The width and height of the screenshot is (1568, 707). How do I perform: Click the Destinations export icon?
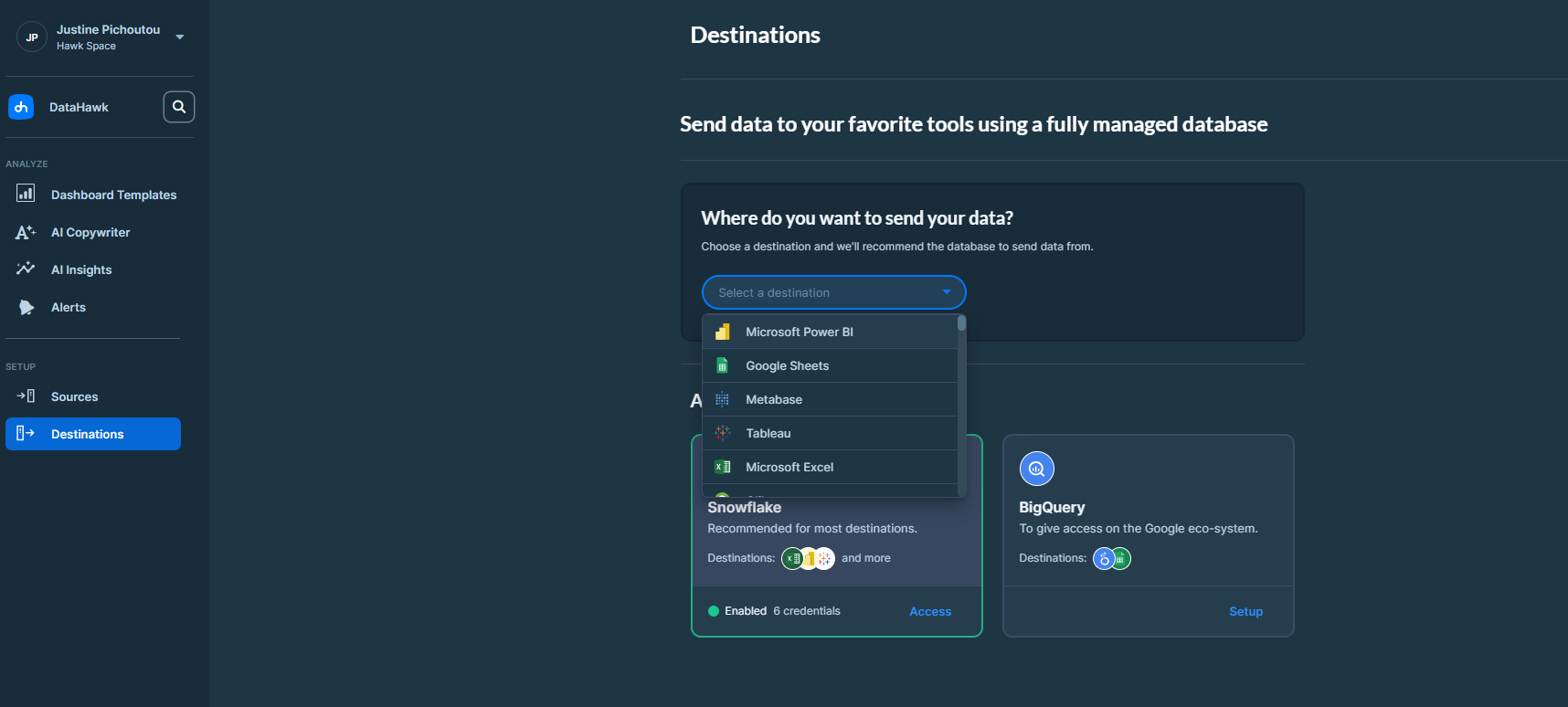click(x=26, y=433)
